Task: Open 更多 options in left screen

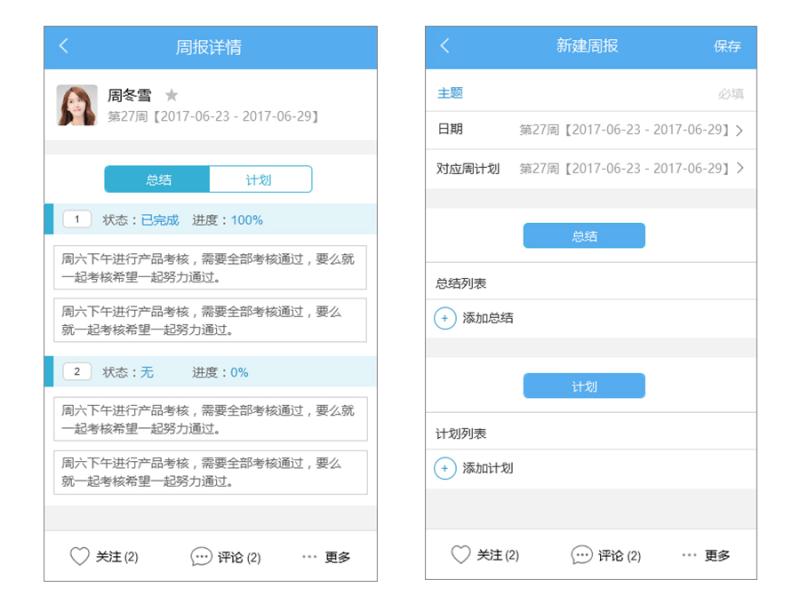Action: coord(327,557)
